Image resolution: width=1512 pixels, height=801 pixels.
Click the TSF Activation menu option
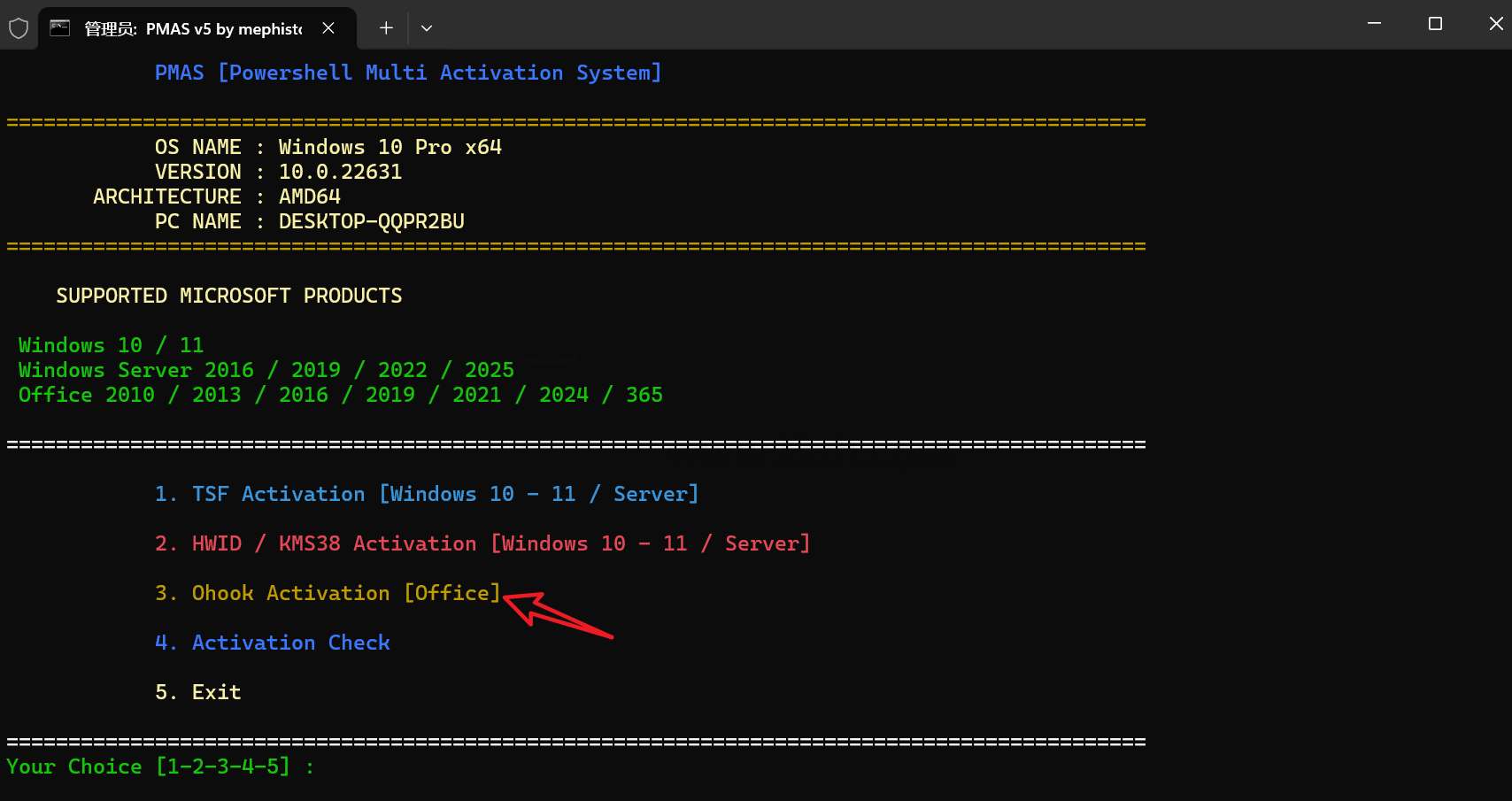coord(427,494)
